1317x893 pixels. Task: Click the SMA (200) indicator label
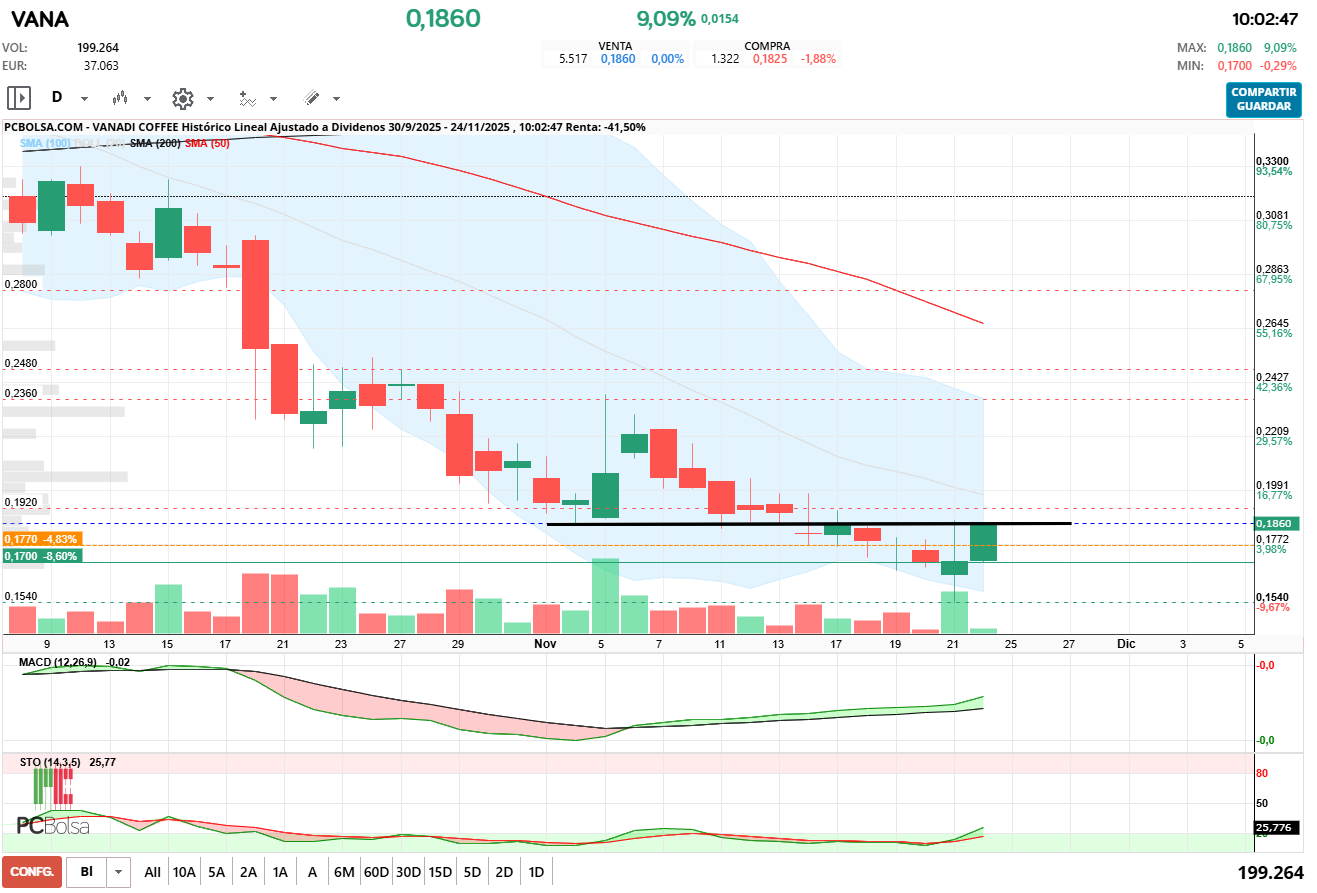coord(155,144)
